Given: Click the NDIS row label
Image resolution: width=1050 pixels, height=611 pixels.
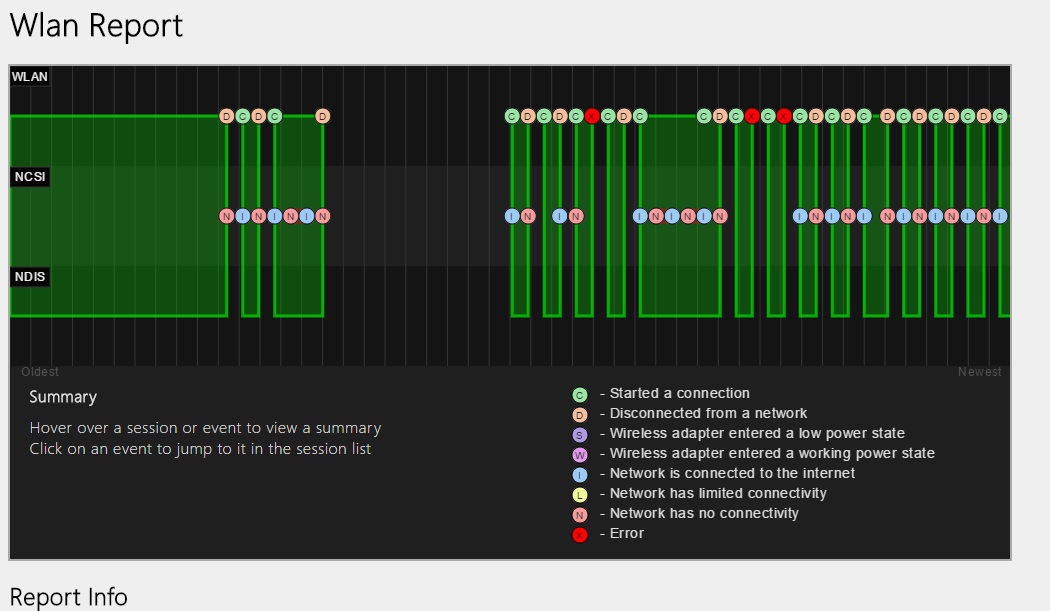Looking at the screenshot, I should pos(30,277).
